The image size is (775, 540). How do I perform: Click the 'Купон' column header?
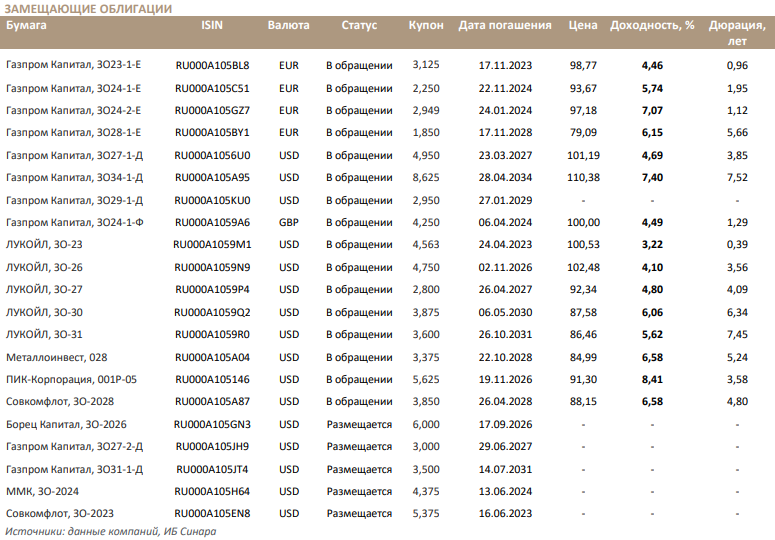tap(426, 25)
